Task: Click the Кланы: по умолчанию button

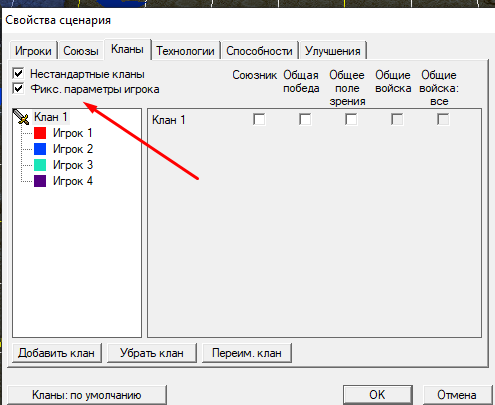Action: [x=87, y=395]
